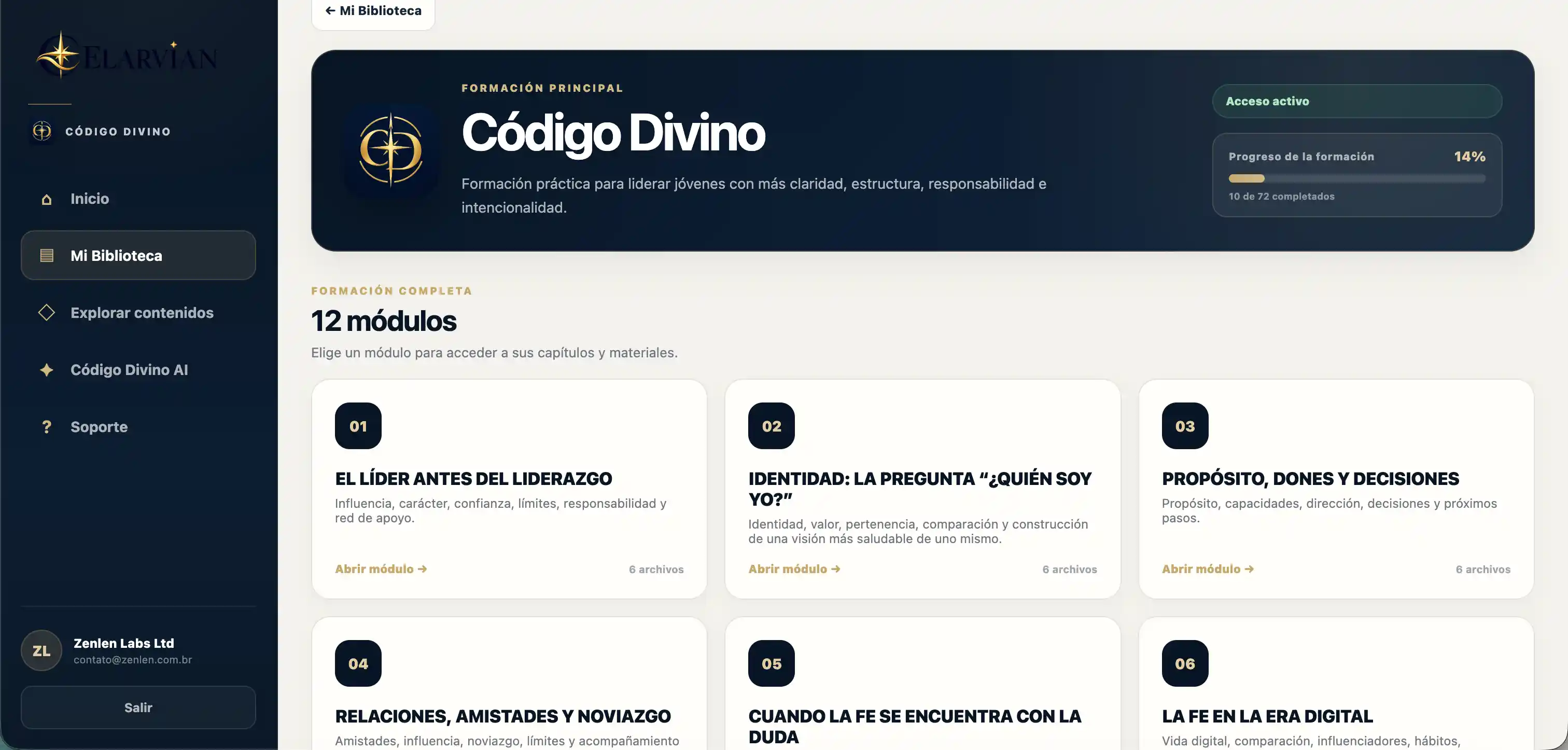Select Mi Biblioteca in the sidebar

pos(138,255)
